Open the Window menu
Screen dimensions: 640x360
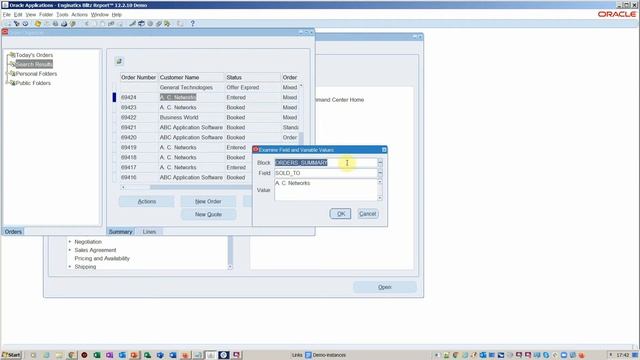pos(100,15)
